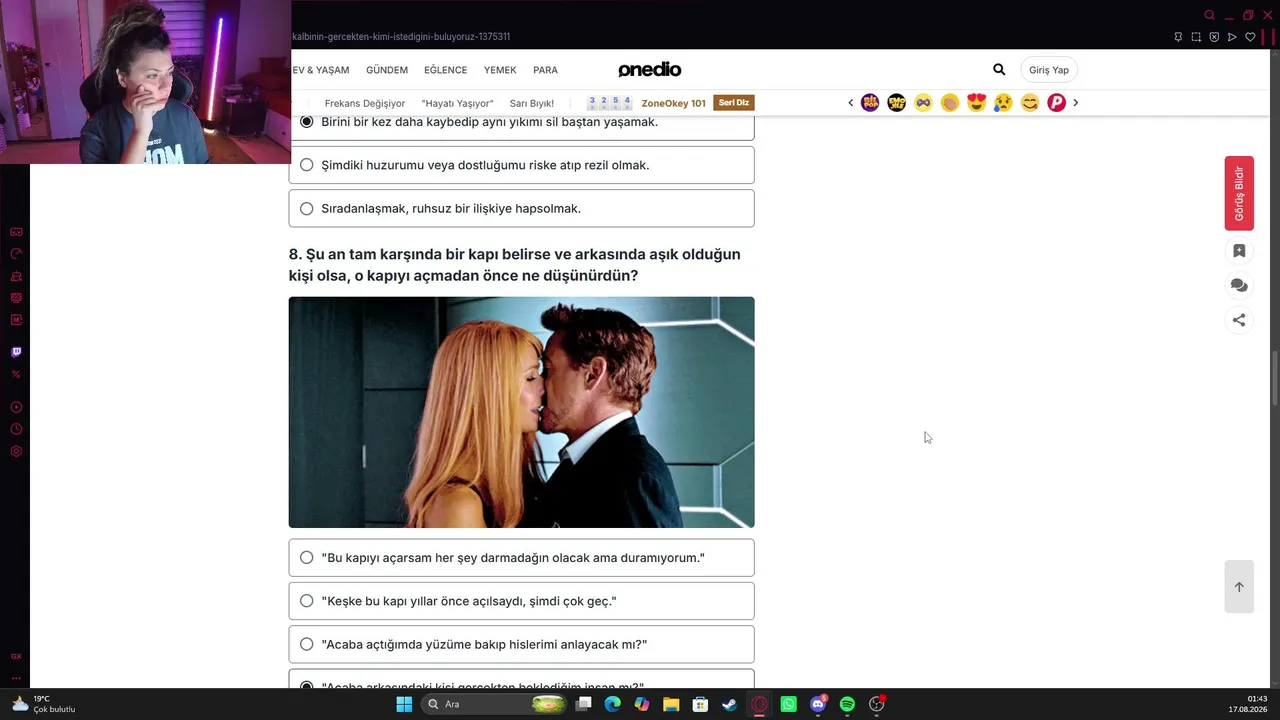Image resolution: width=1280 pixels, height=720 pixels.
Task: Click the Giriş Yap login button
Action: pyautogui.click(x=1049, y=70)
